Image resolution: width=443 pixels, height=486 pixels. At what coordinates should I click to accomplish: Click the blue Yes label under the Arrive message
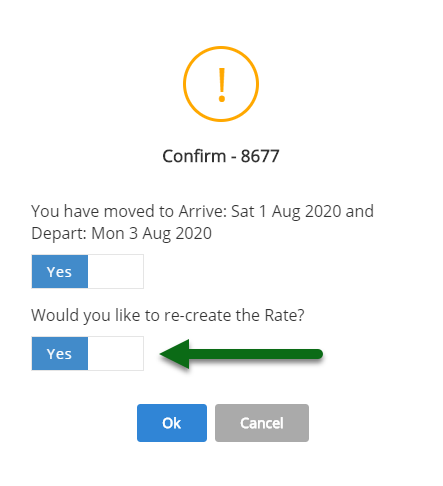click(x=60, y=272)
